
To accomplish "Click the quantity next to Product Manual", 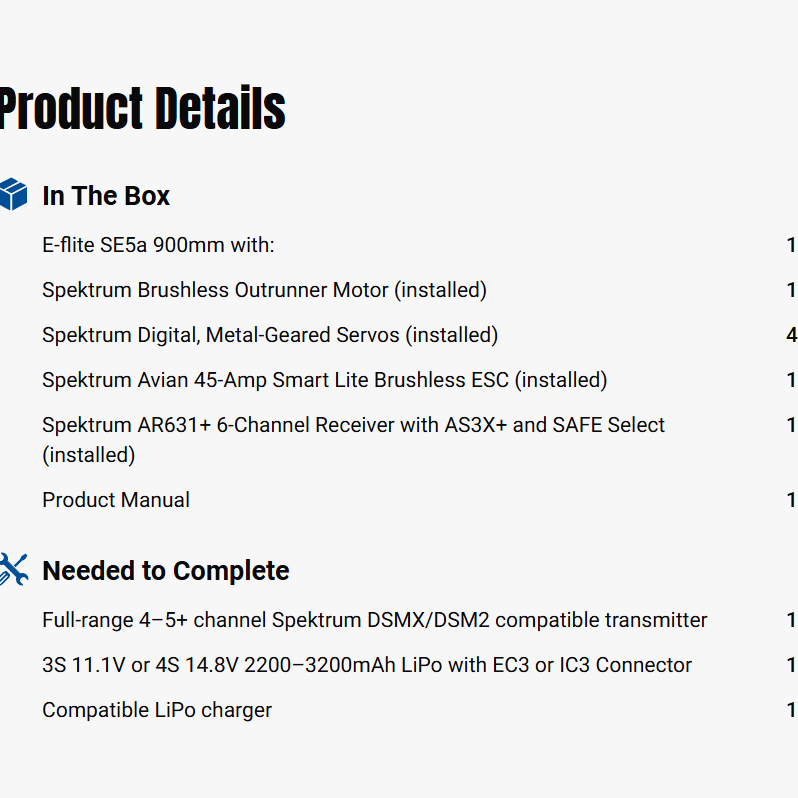I will (791, 500).
